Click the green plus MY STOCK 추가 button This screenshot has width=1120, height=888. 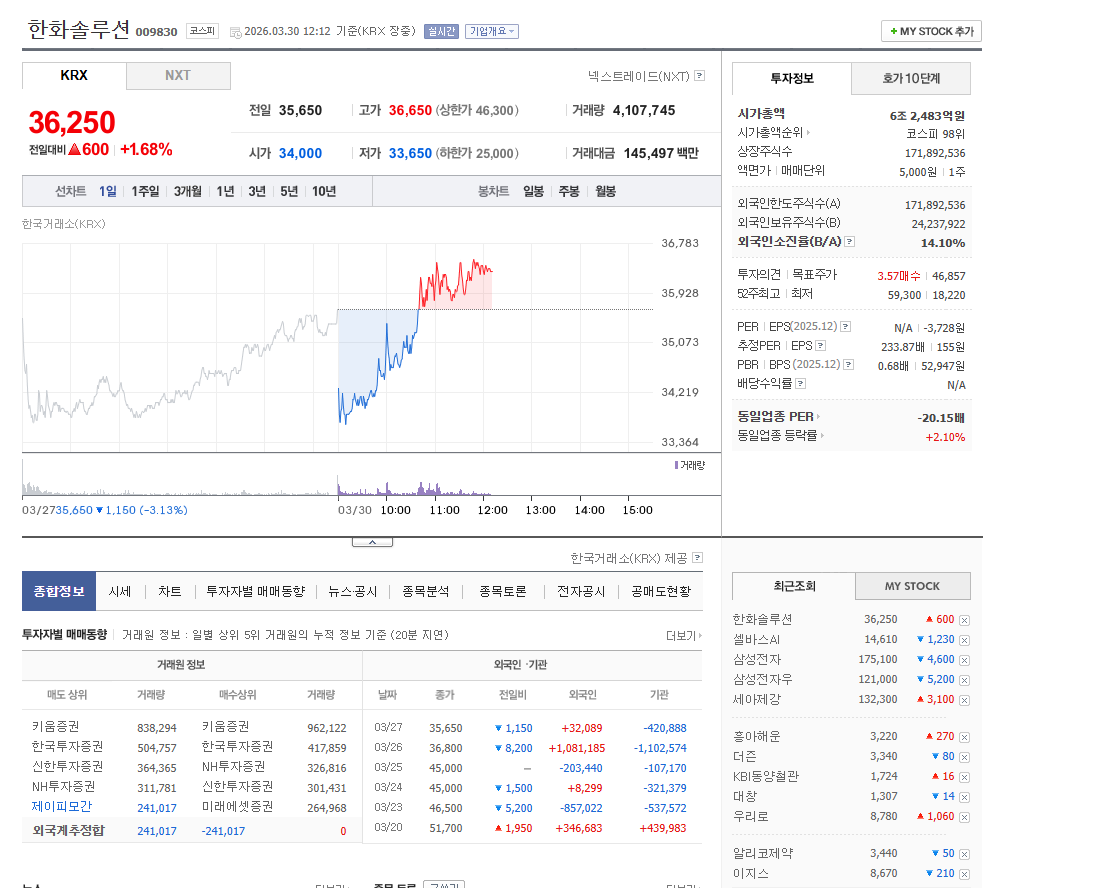pyautogui.click(x=931, y=31)
